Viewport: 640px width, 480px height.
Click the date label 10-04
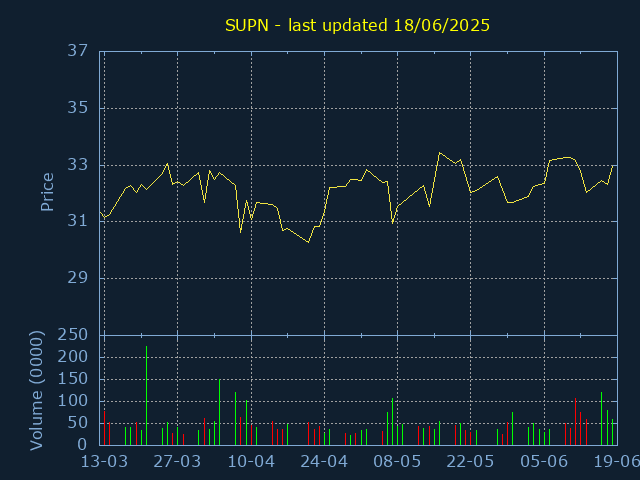tap(251, 462)
